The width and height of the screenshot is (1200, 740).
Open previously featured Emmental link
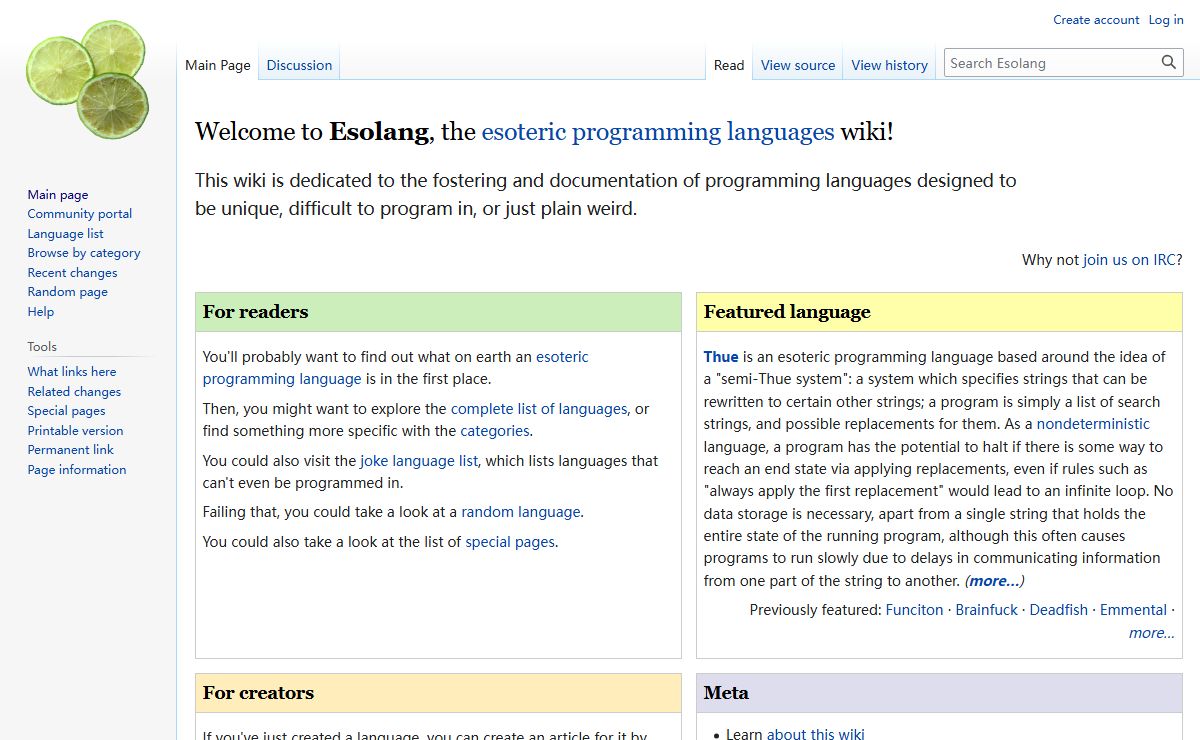[1133, 610]
